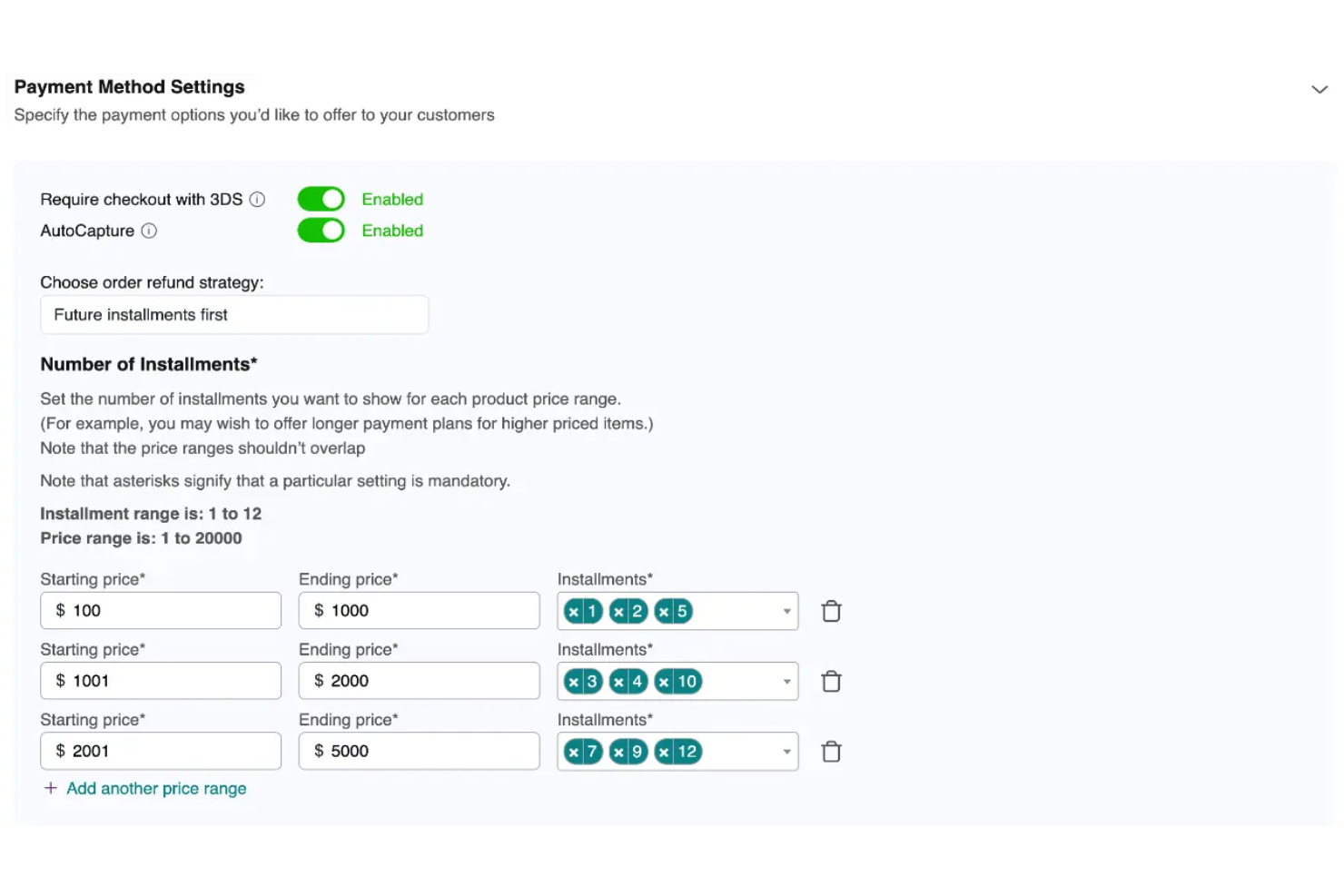Collapse the Payment Method Settings section
The height and width of the screenshot is (896, 1344).
pos(1319,89)
